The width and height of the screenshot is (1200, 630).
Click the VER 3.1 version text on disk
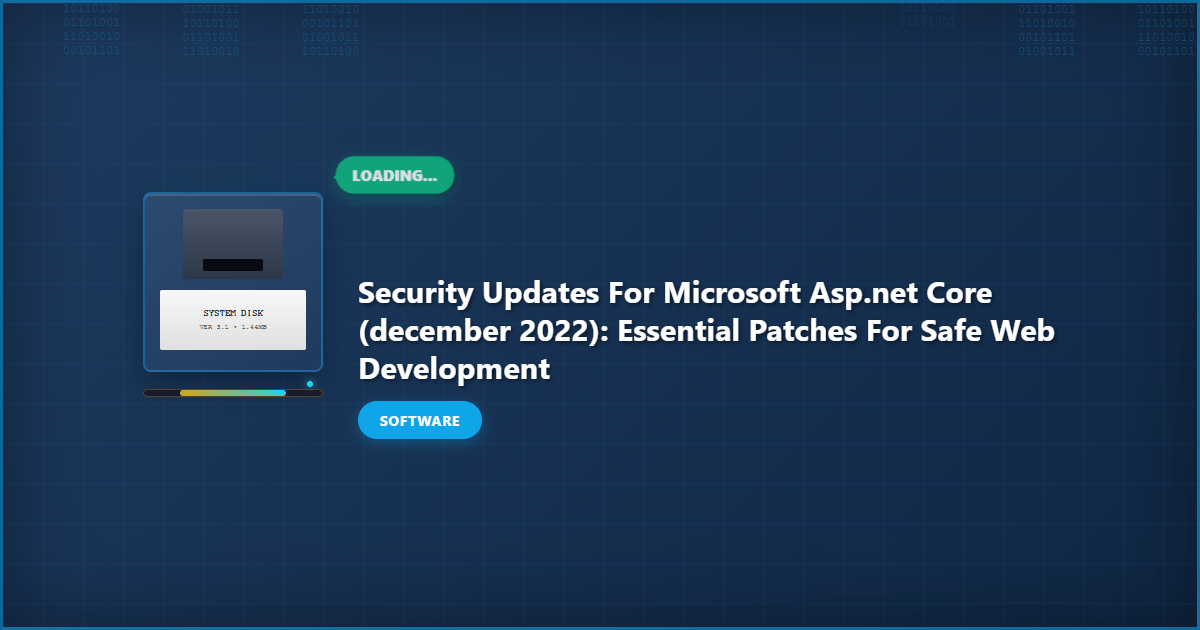[233, 327]
